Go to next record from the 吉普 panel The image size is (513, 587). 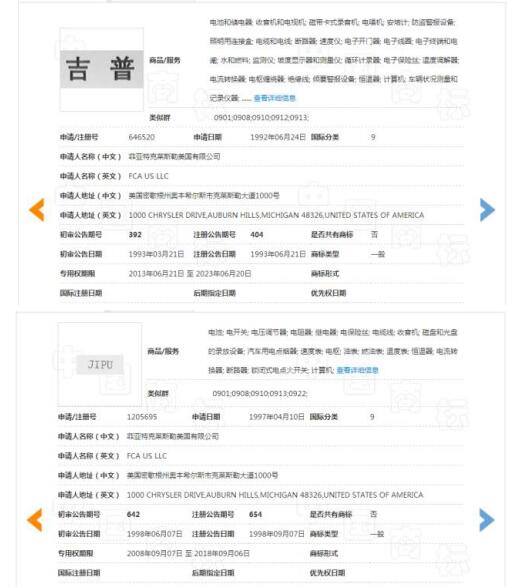[x=487, y=210]
